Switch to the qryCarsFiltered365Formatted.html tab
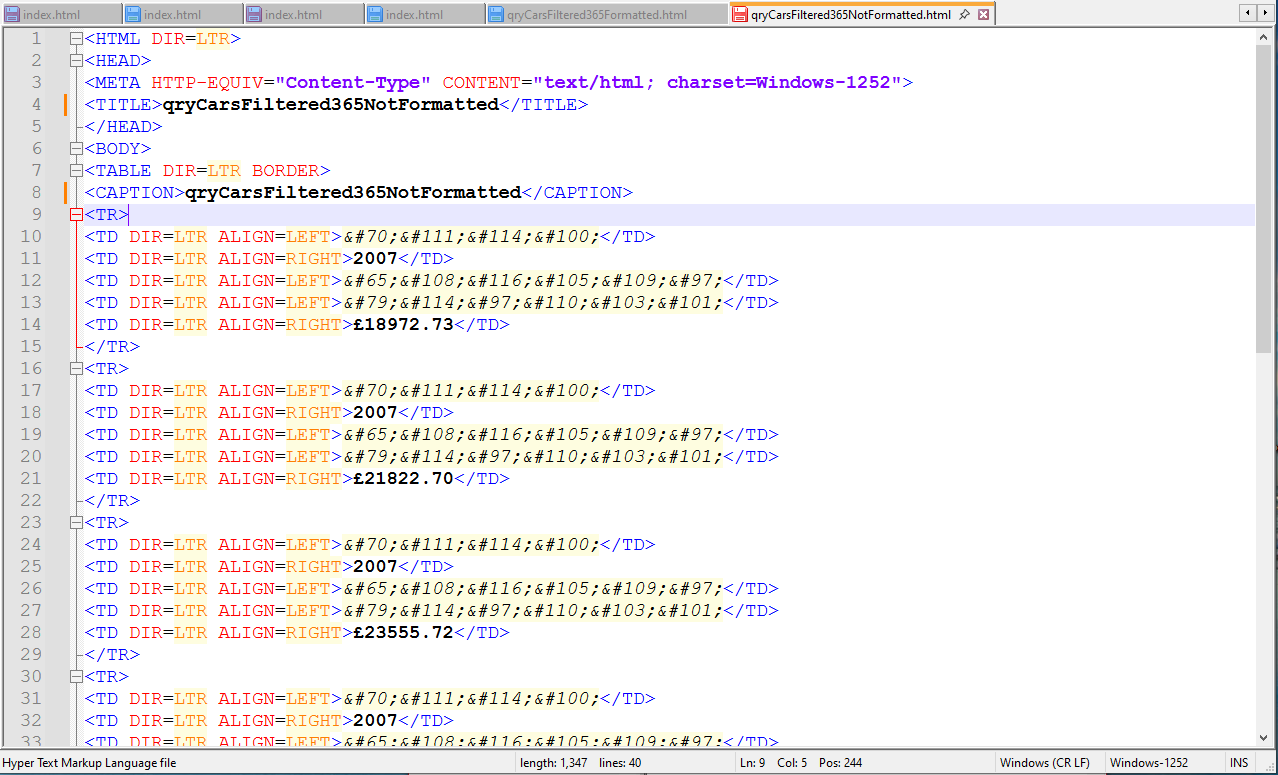 point(607,15)
